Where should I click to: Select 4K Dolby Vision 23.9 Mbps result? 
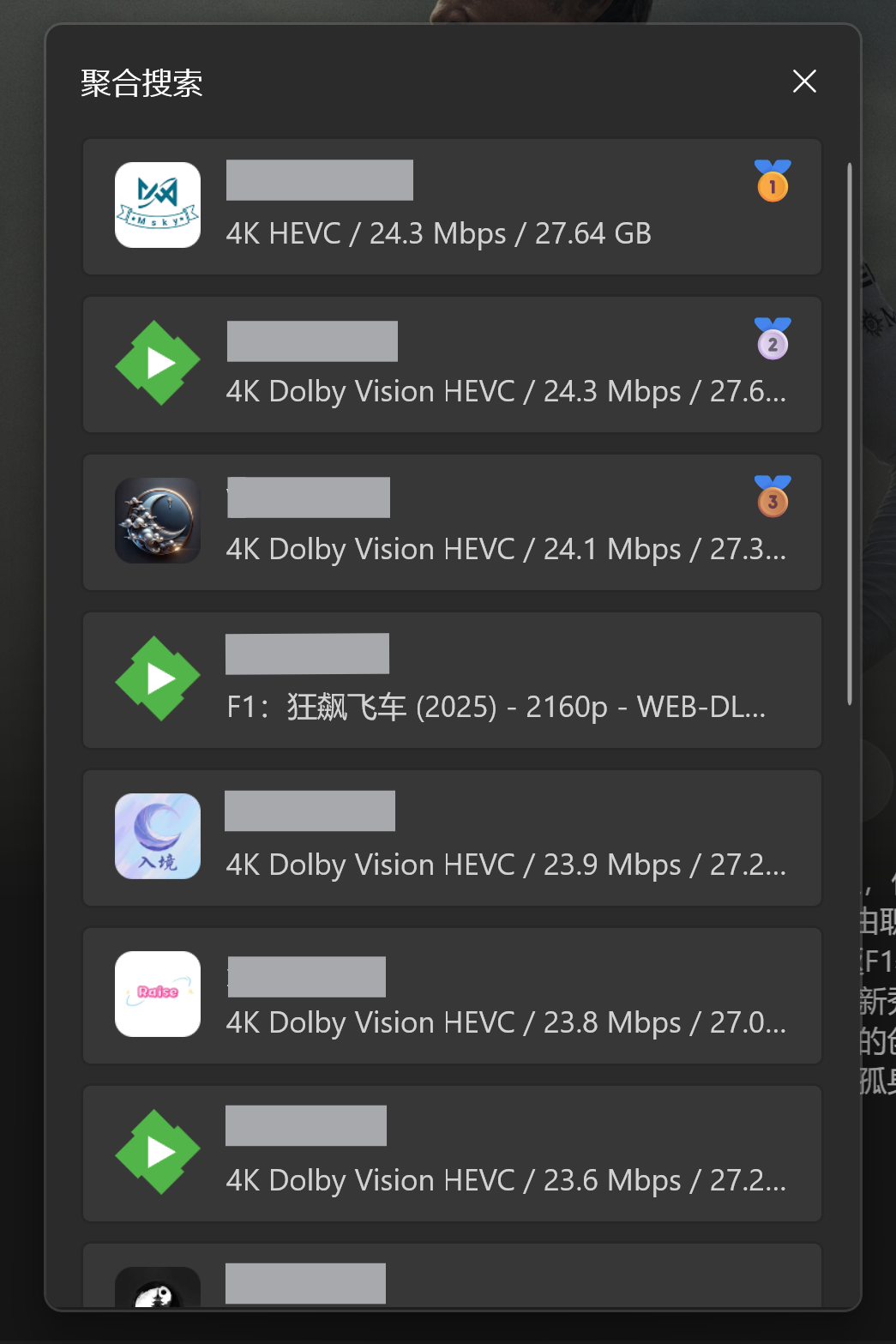[452, 838]
